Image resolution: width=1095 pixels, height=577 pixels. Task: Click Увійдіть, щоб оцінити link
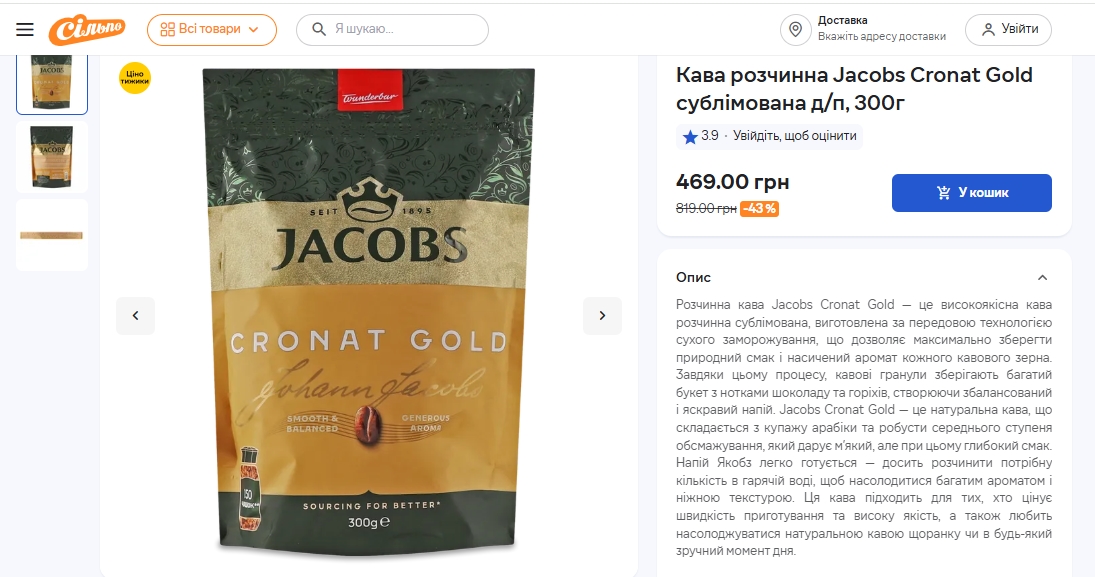tap(795, 136)
